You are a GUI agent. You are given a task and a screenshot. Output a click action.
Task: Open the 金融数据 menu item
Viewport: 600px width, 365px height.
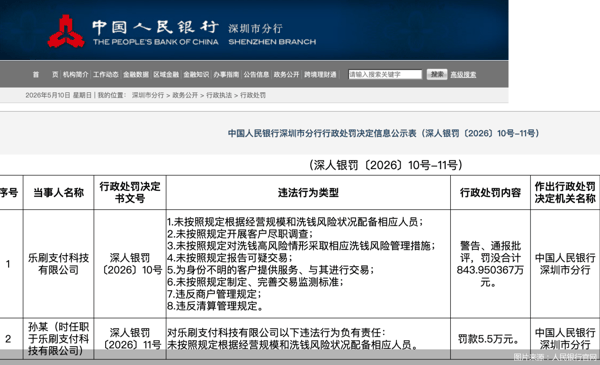pyautogui.click(x=136, y=74)
